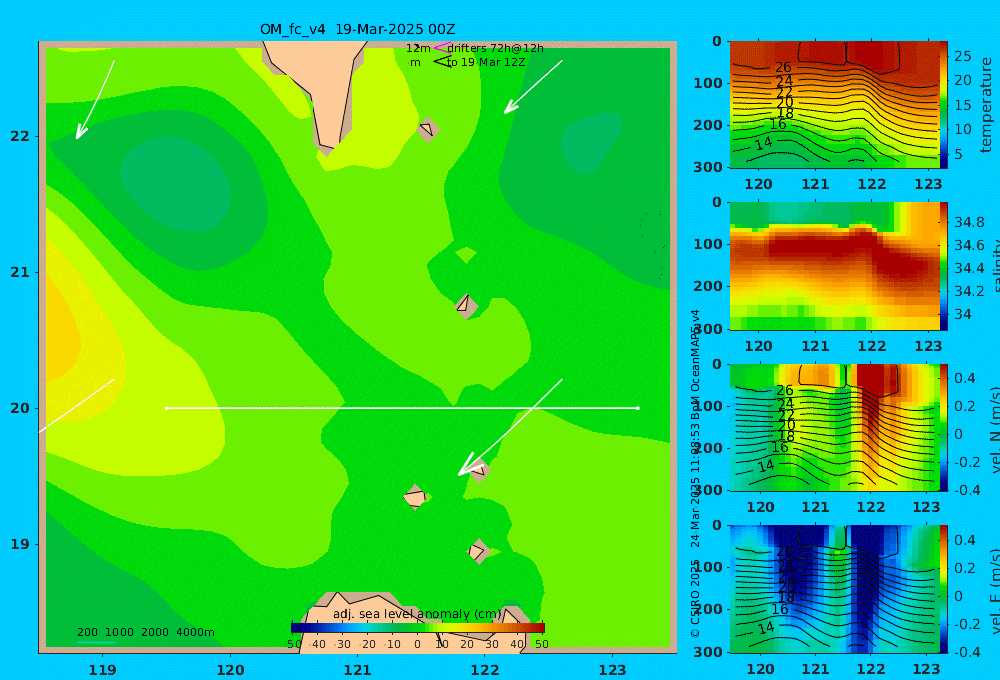Open the eastward velocity section plot
1000x680 pixels.
point(835,589)
